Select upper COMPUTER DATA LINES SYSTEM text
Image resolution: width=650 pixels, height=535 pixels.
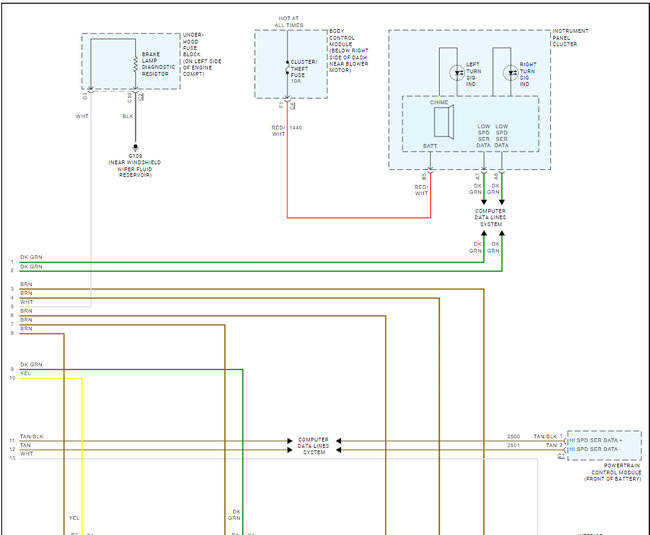(490, 218)
